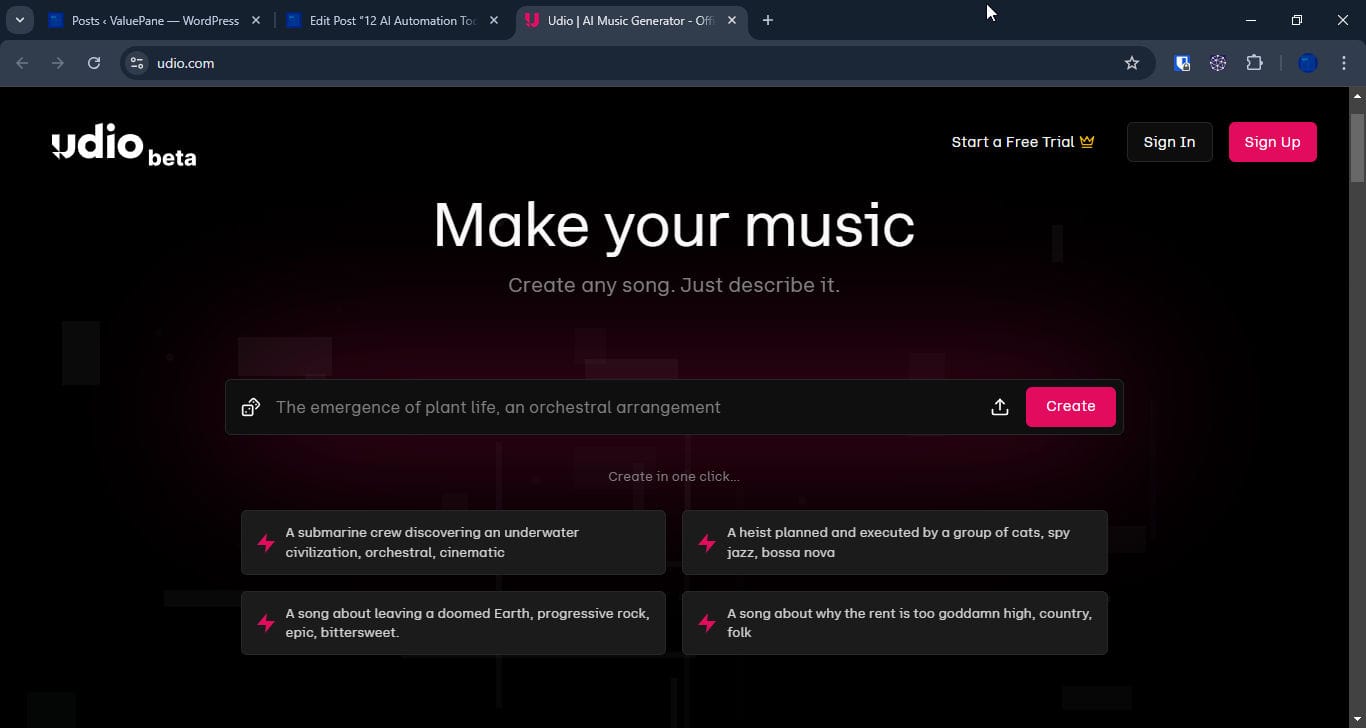
Task: Close the Udio AI Music Generator tab
Action: pos(732,20)
